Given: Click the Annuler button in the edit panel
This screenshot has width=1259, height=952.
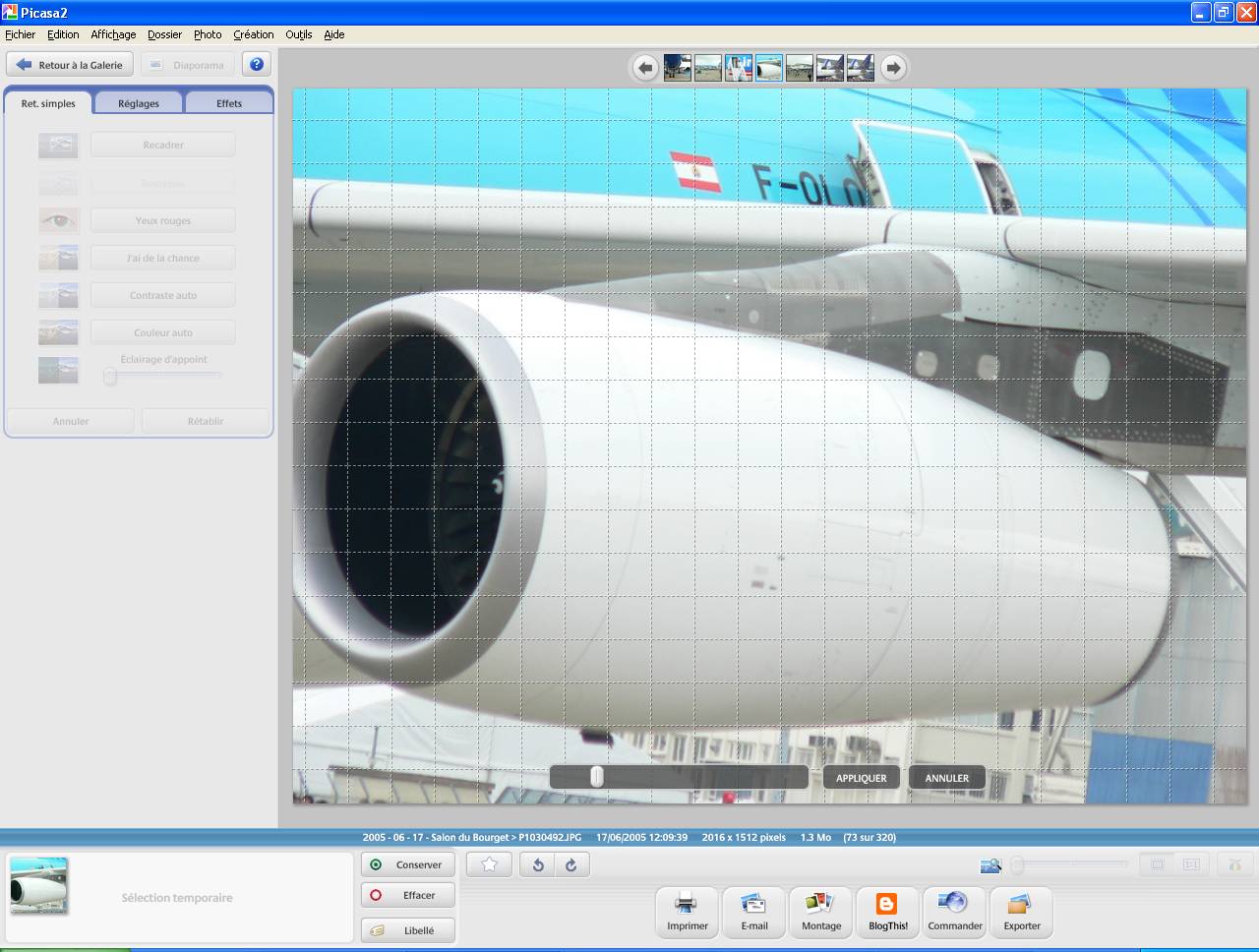Looking at the screenshot, I should (71, 421).
